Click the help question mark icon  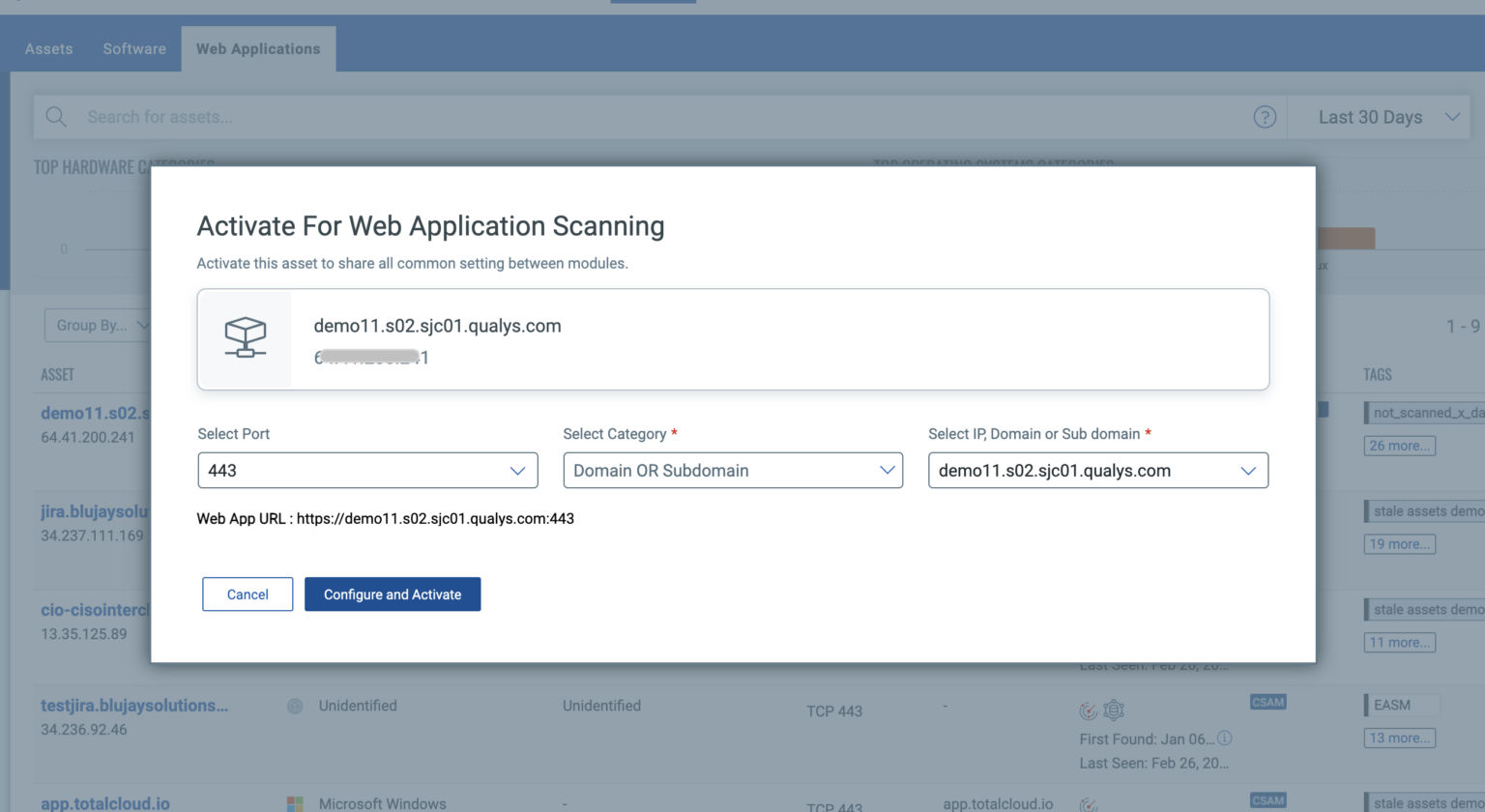coord(1266,117)
